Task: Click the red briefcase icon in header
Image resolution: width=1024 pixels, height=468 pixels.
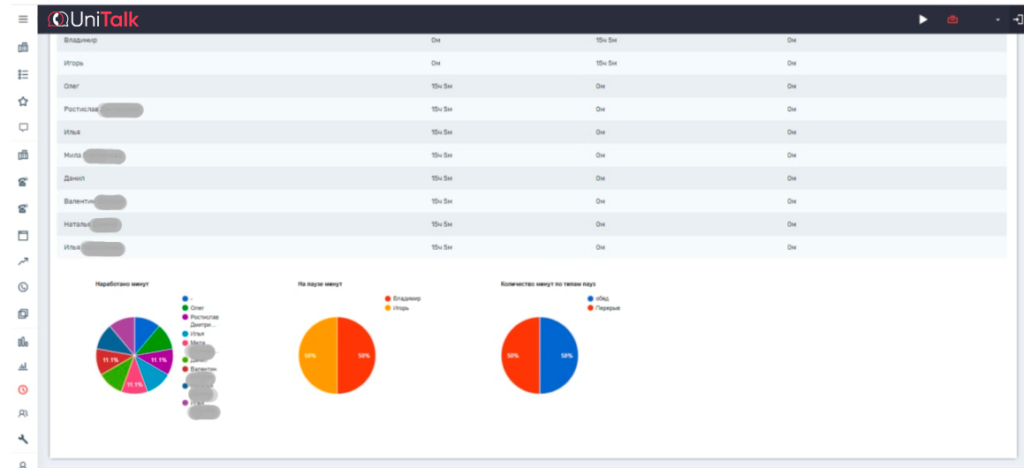Action: 952,20
